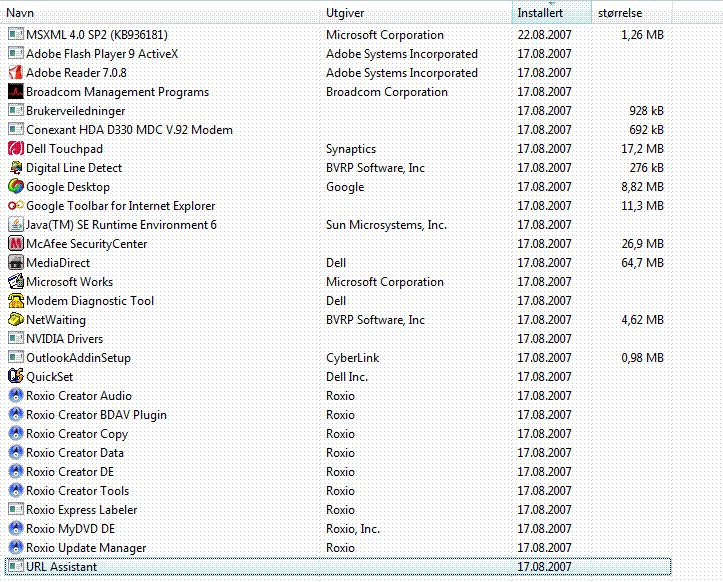Click the CyberLink publisher cell
This screenshot has height=582, width=723.
(x=352, y=358)
